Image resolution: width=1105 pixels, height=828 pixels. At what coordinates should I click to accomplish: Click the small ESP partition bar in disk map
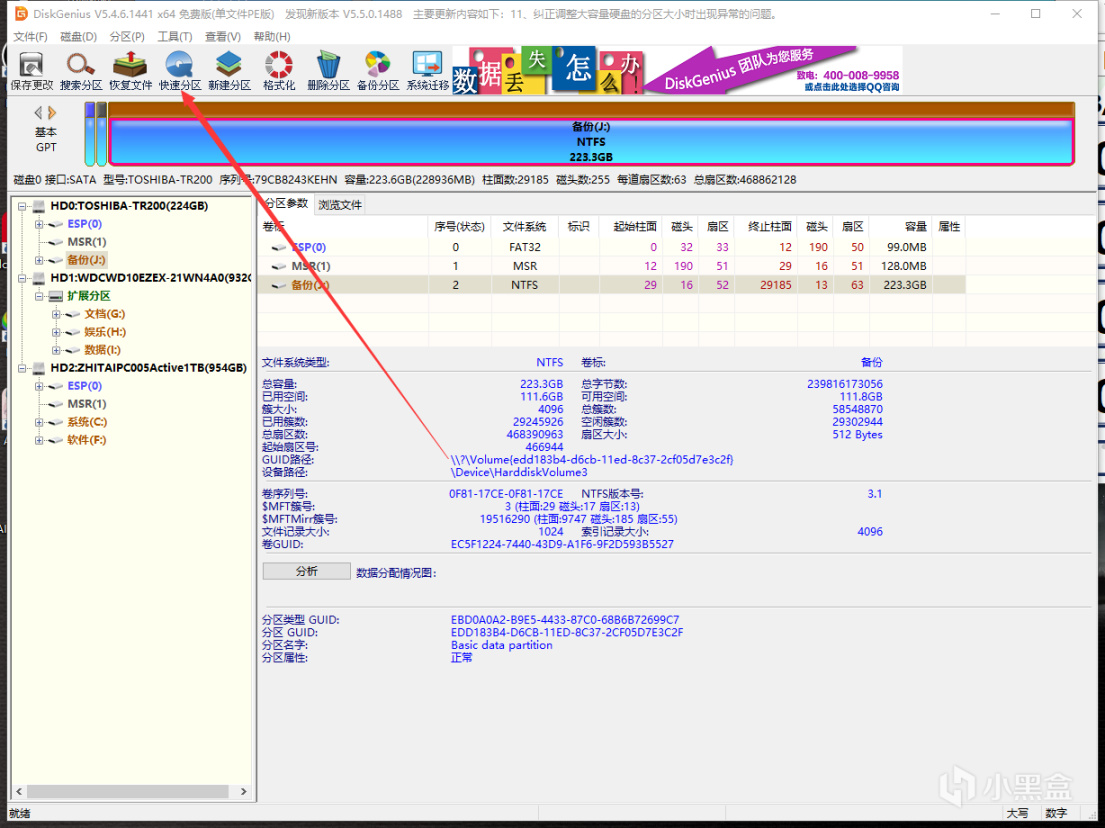tap(89, 134)
